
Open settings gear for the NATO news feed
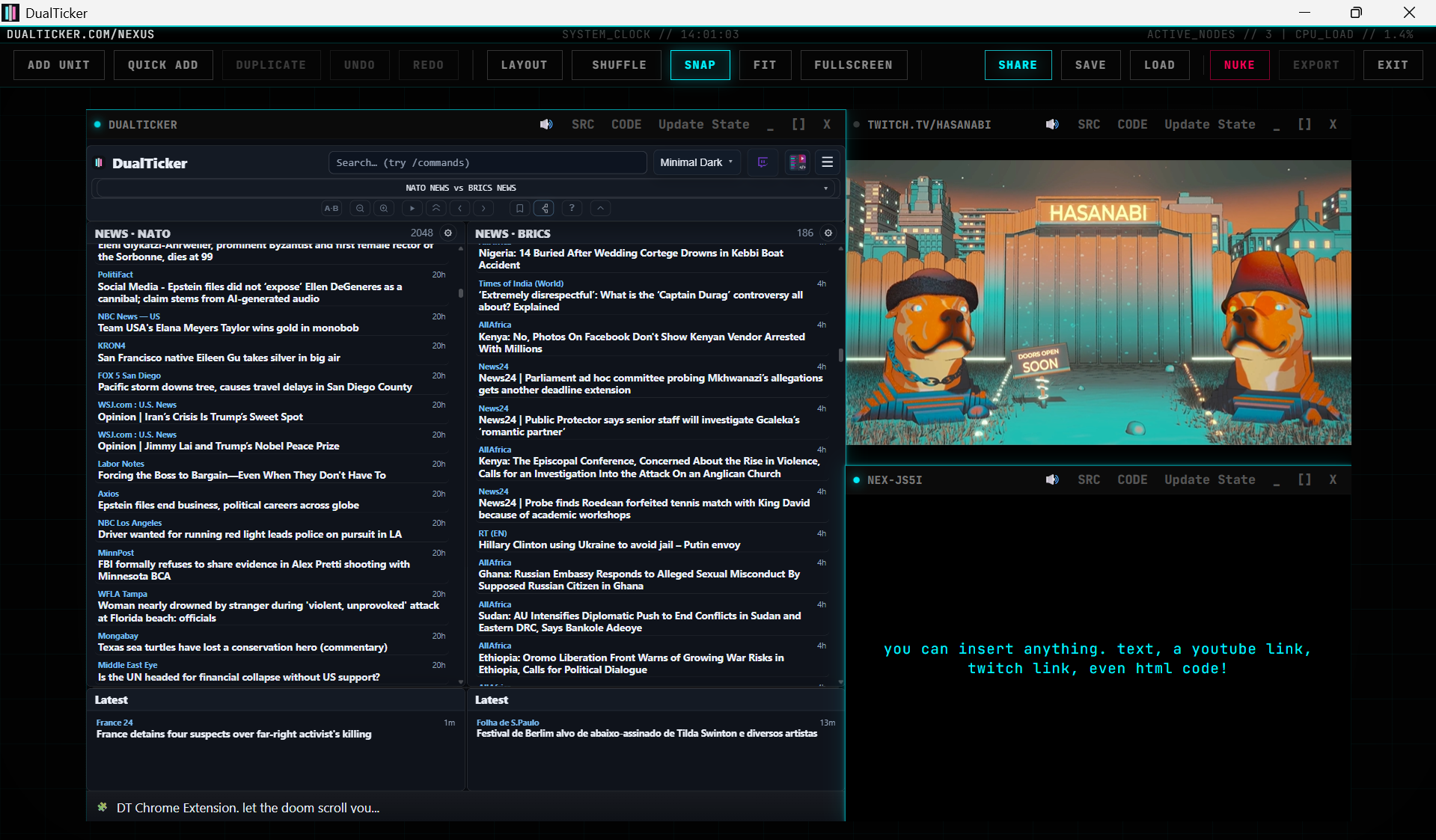coord(447,233)
